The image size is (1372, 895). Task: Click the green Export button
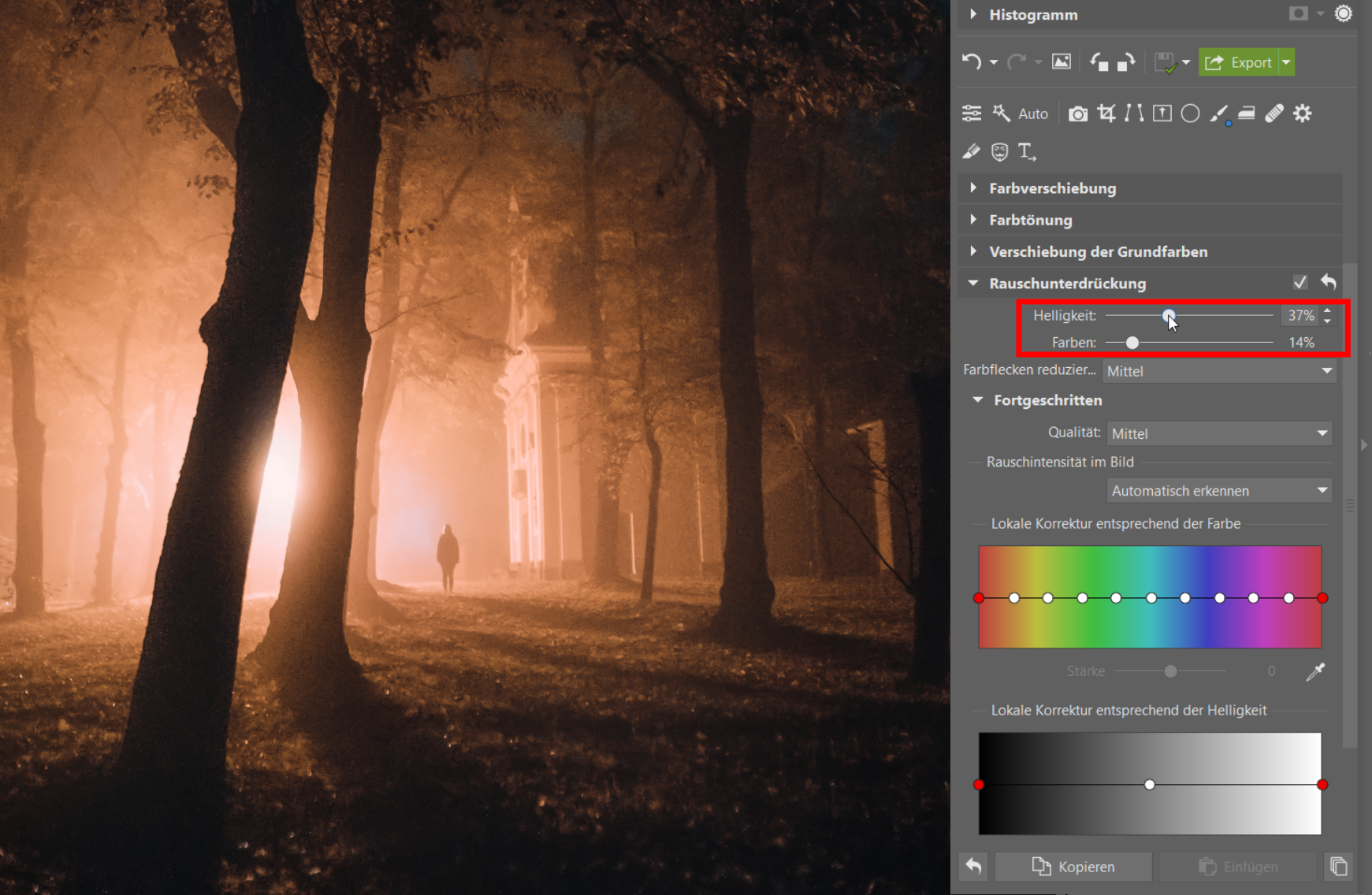point(1238,62)
